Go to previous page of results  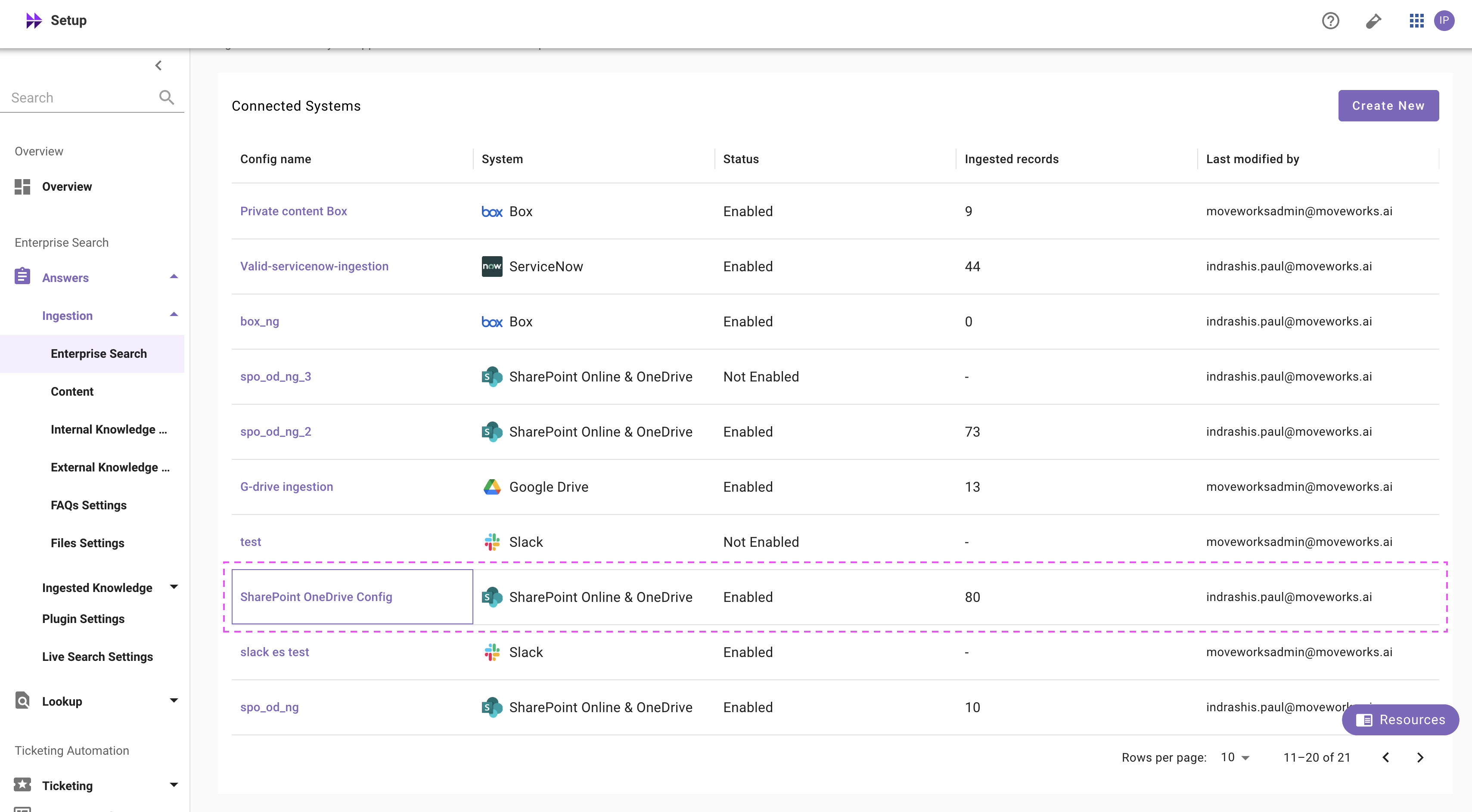coord(1386,757)
